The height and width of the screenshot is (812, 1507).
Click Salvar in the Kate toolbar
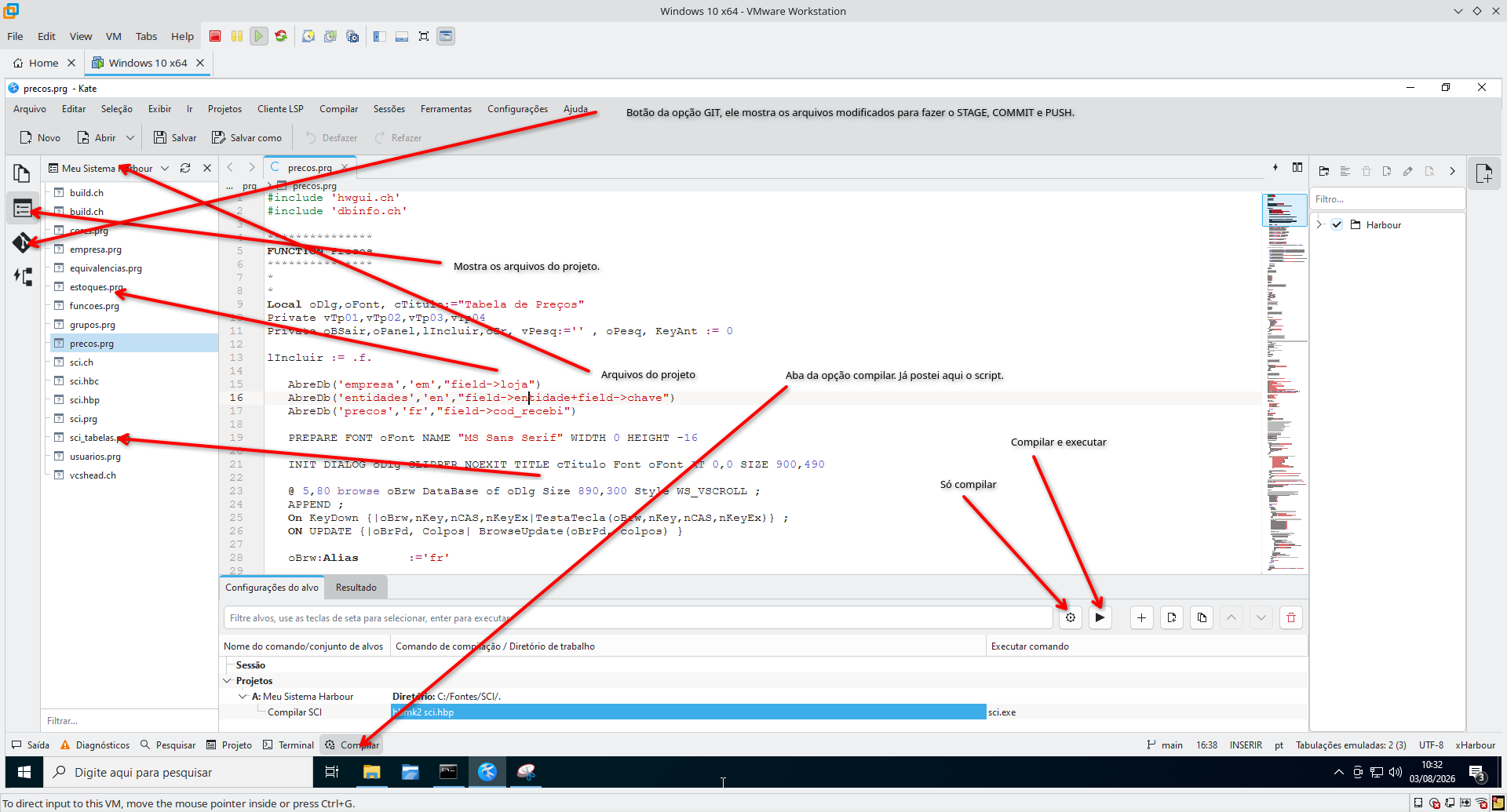point(174,137)
